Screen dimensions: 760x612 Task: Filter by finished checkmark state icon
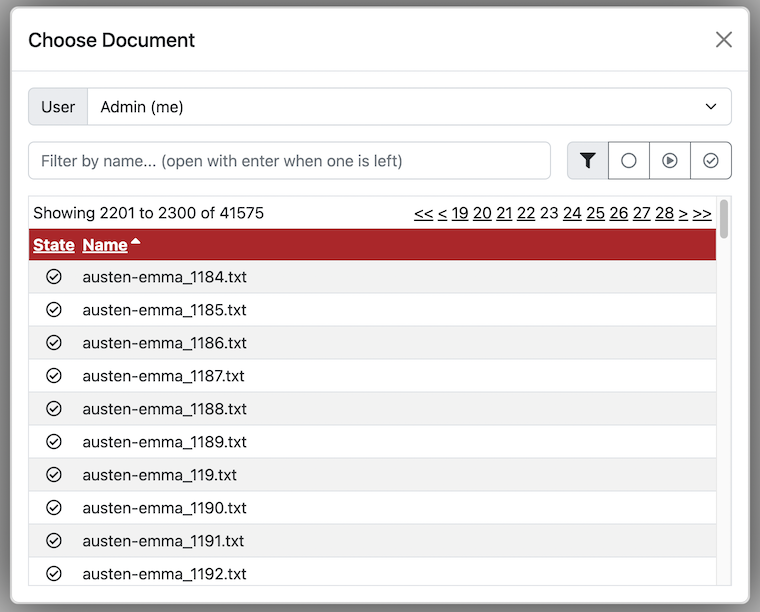click(x=711, y=160)
